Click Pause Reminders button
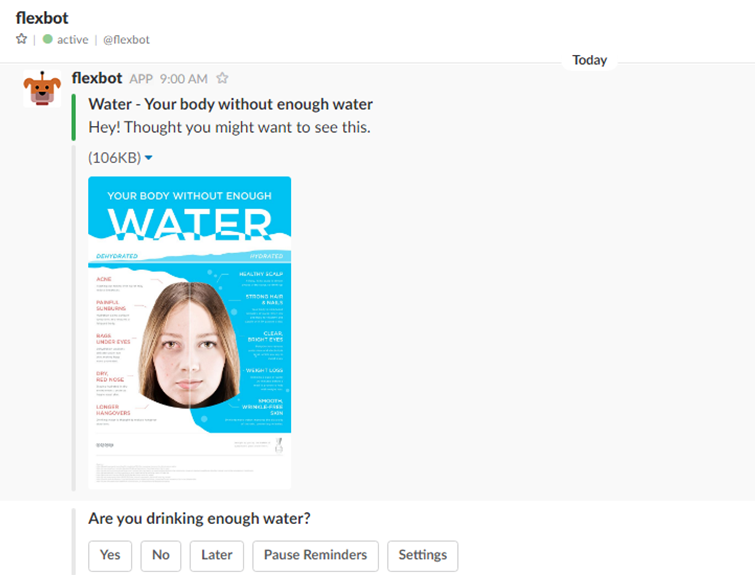This screenshot has height=575, width=755. [315, 556]
